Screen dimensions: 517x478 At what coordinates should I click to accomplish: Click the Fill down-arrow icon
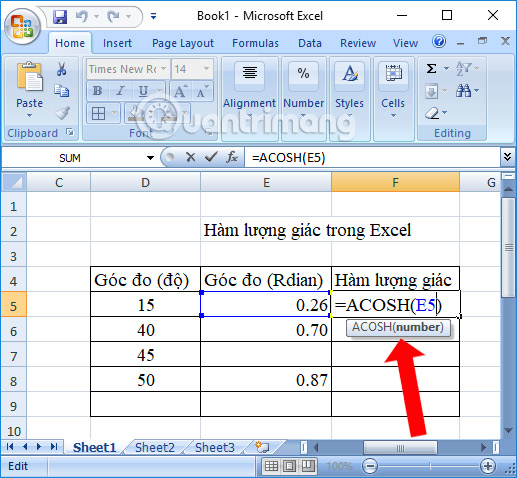click(431, 91)
